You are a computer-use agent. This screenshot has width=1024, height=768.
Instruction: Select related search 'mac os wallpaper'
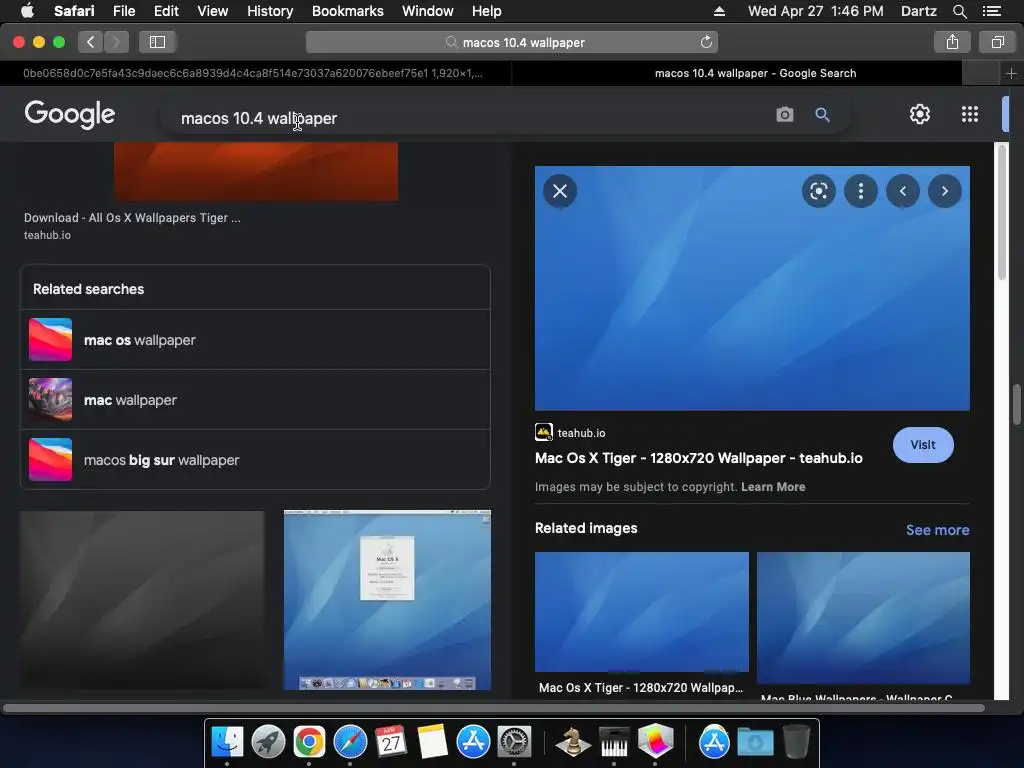tap(255, 340)
